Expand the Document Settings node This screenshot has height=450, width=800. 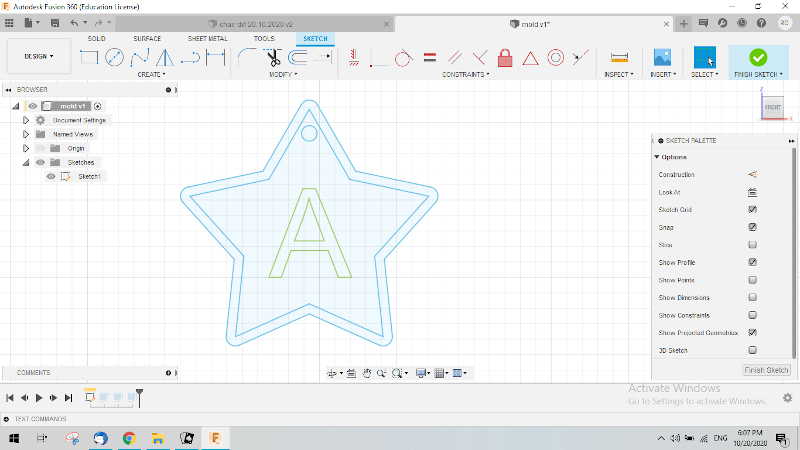click(26, 120)
